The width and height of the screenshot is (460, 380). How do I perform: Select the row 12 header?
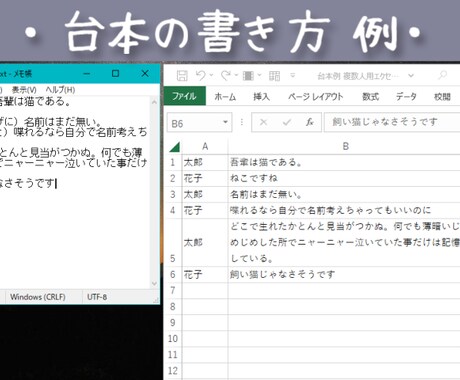tap(173, 371)
